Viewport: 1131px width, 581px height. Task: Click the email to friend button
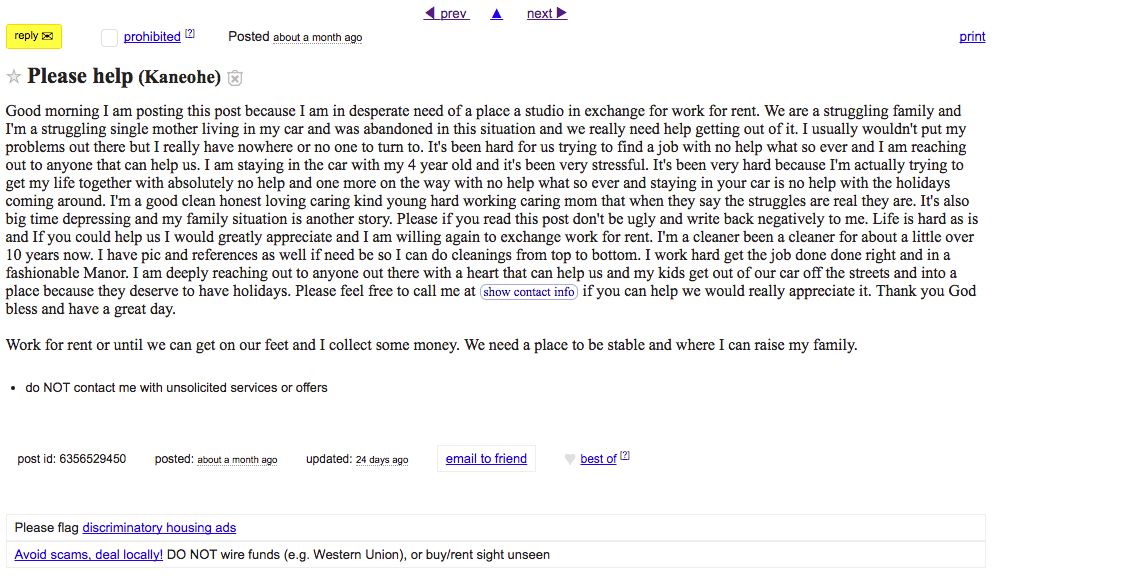click(486, 459)
